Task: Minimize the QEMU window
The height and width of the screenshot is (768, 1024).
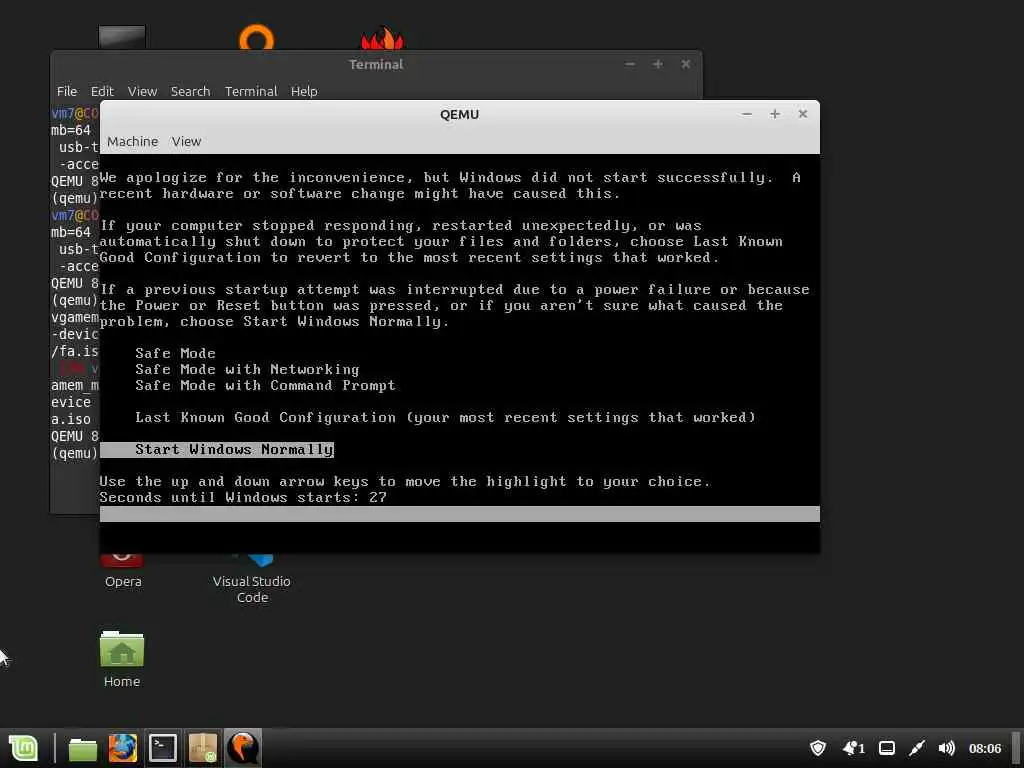Action: tap(747, 114)
